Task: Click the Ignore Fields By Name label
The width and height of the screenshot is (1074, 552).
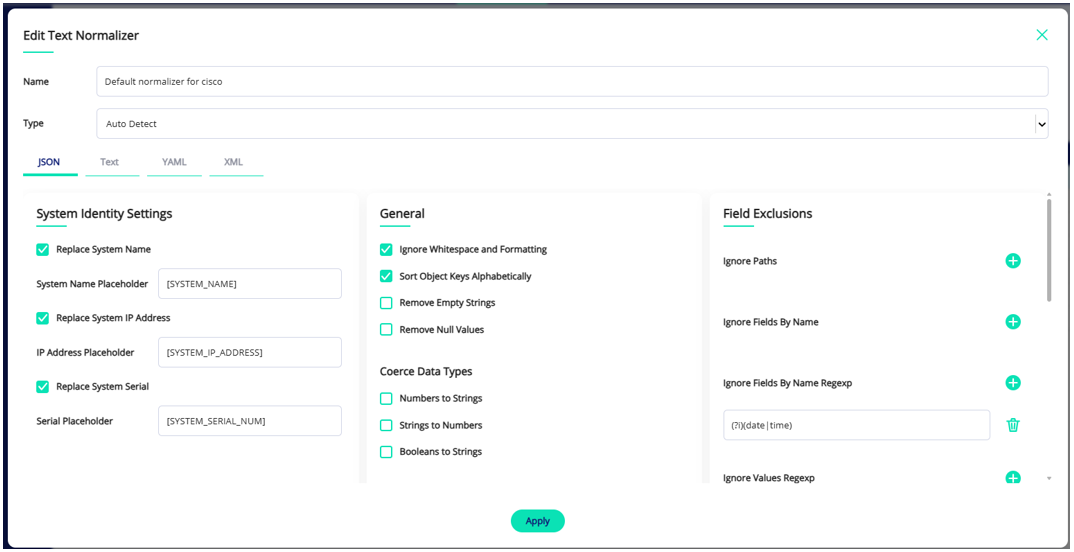Action: pyautogui.click(x=771, y=322)
